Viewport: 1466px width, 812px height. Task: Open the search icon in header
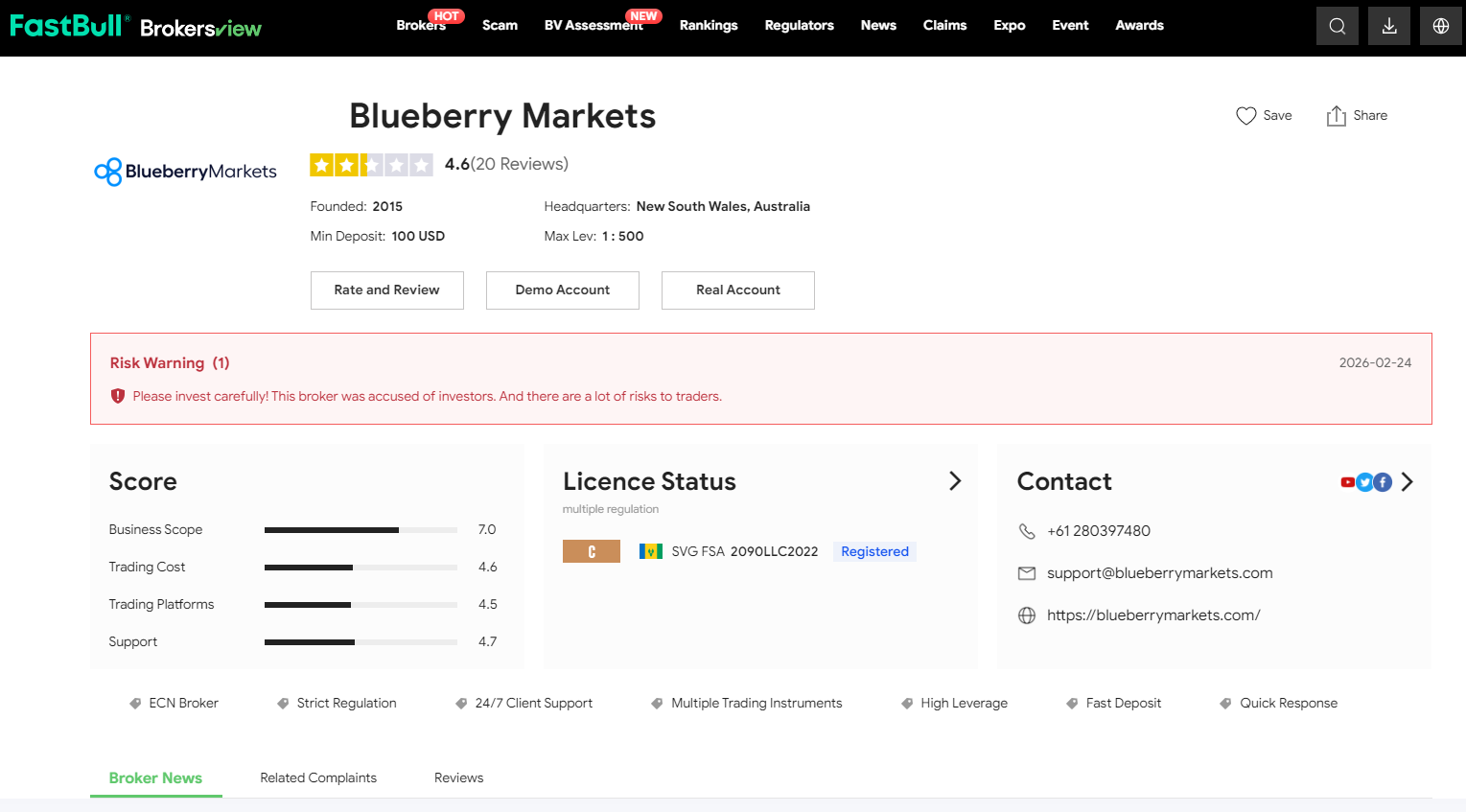tap(1337, 27)
